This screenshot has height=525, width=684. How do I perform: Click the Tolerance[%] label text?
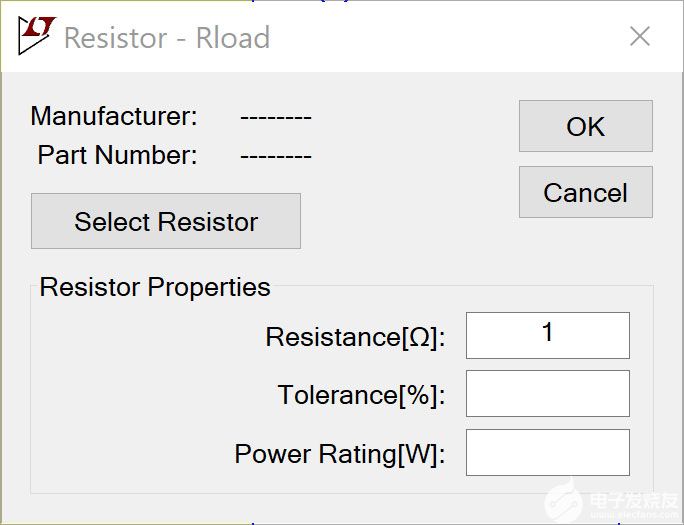pyautogui.click(x=361, y=395)
